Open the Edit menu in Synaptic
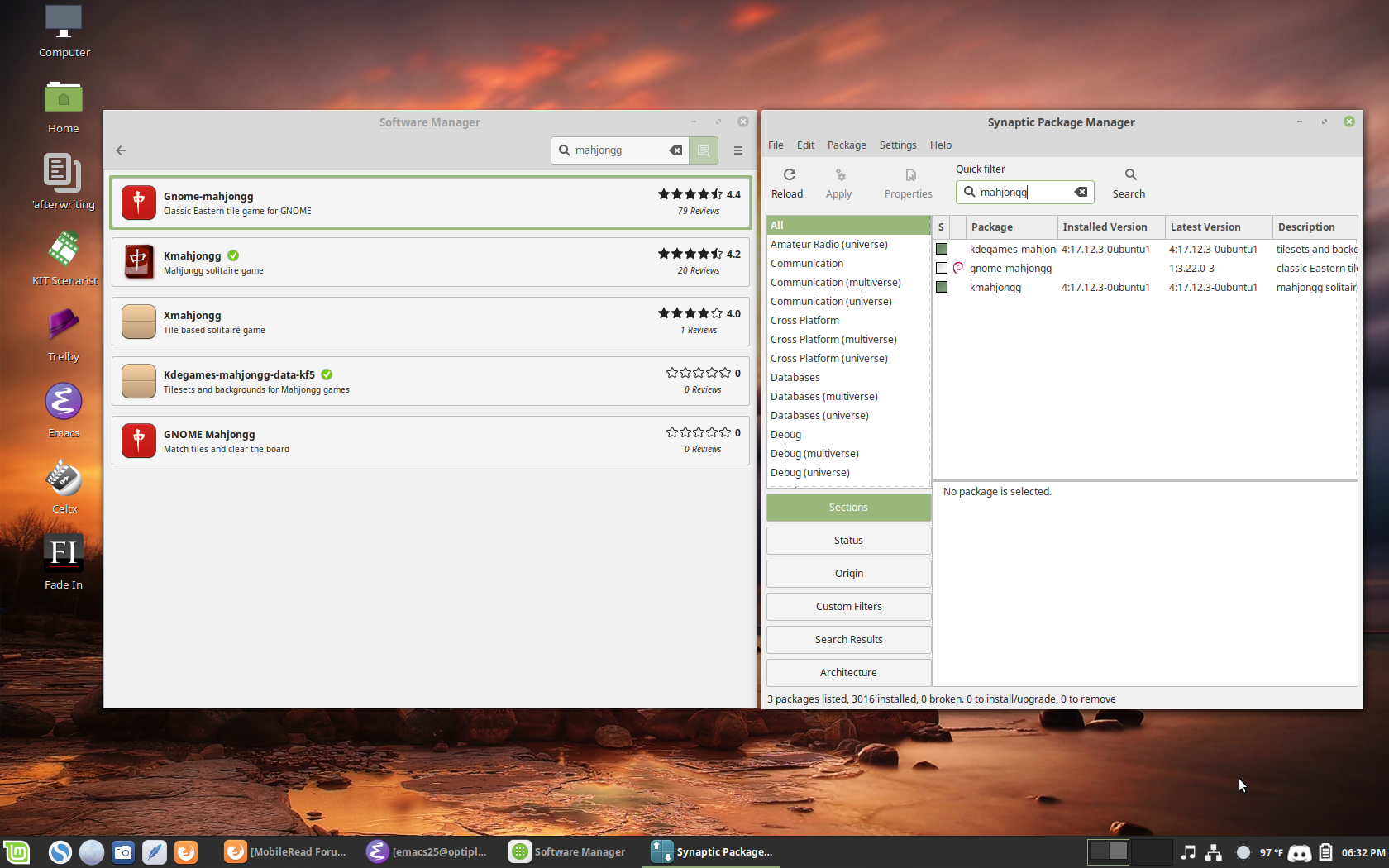 tap(805, 145)
